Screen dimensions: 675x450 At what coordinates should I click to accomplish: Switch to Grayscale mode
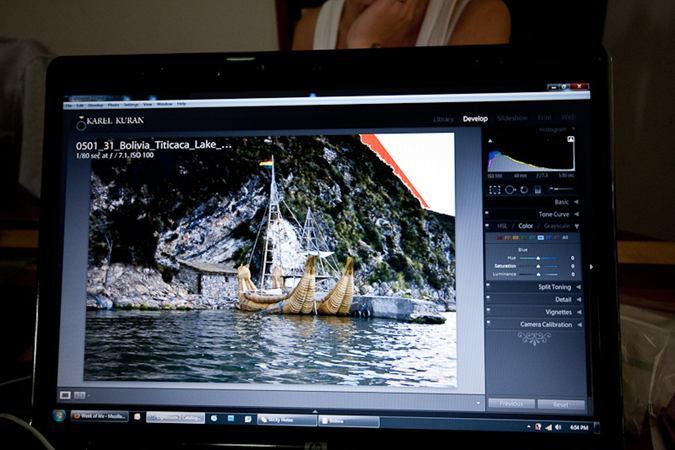tap(556, 226)
